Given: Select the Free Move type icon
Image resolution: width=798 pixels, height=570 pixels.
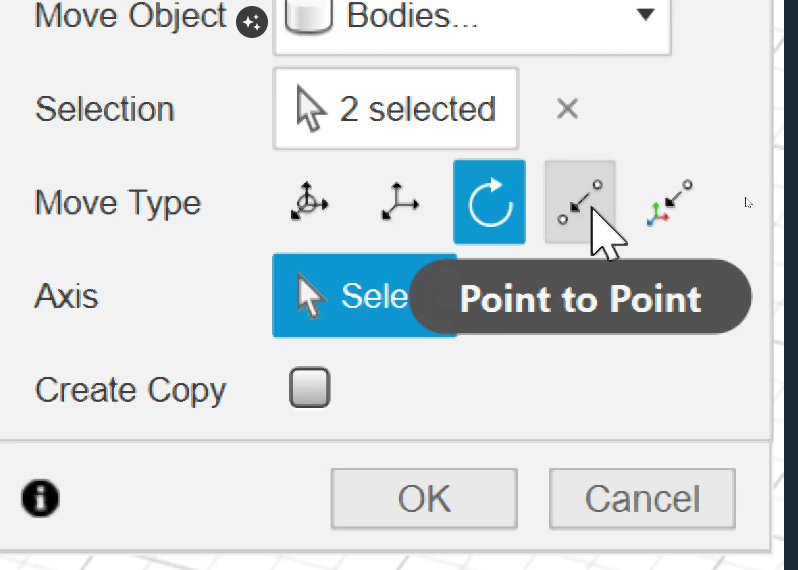Looking at the screenshot, I should point(309,202).
